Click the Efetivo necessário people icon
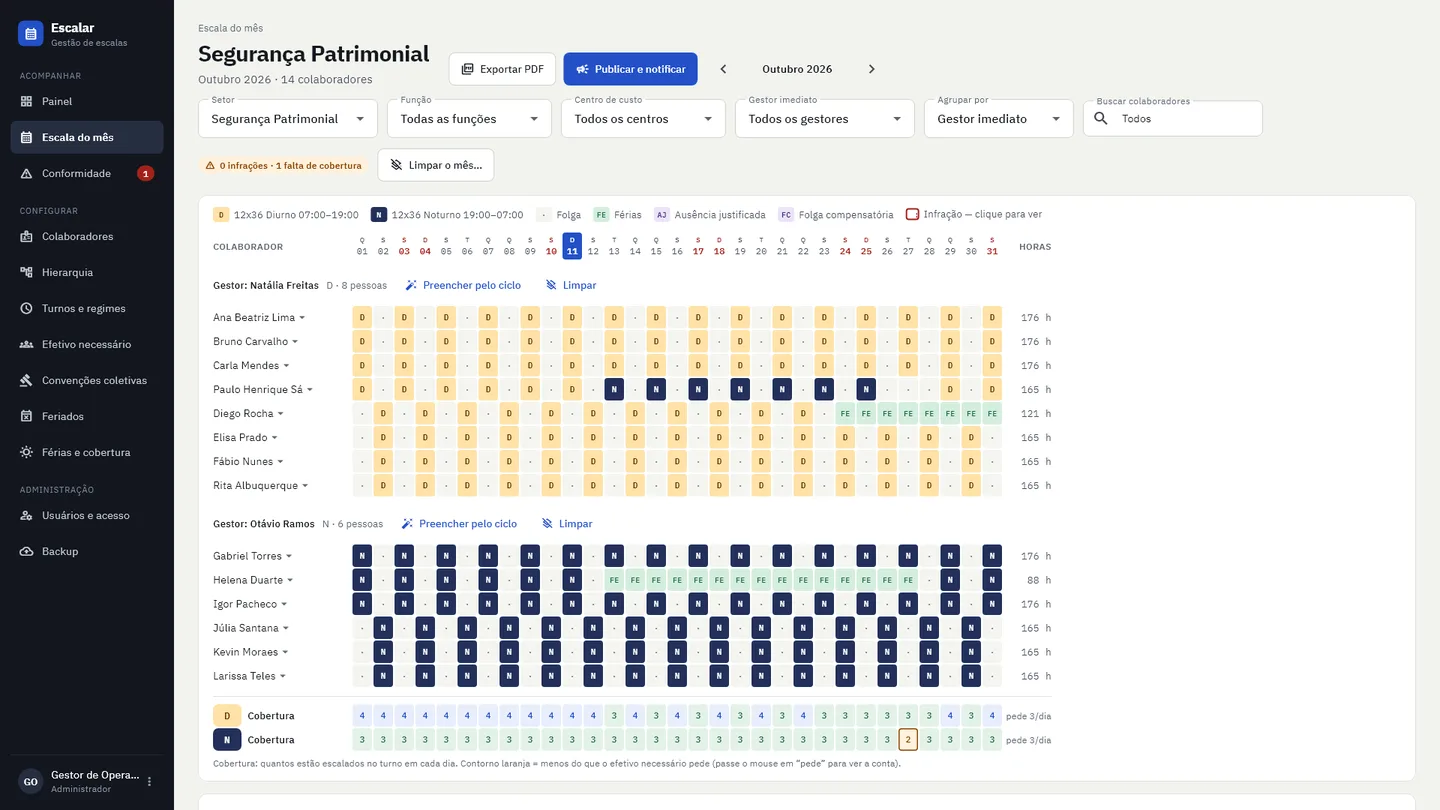Image resolution: width=1440 pixels, height=810 pixels. point(26,344)
